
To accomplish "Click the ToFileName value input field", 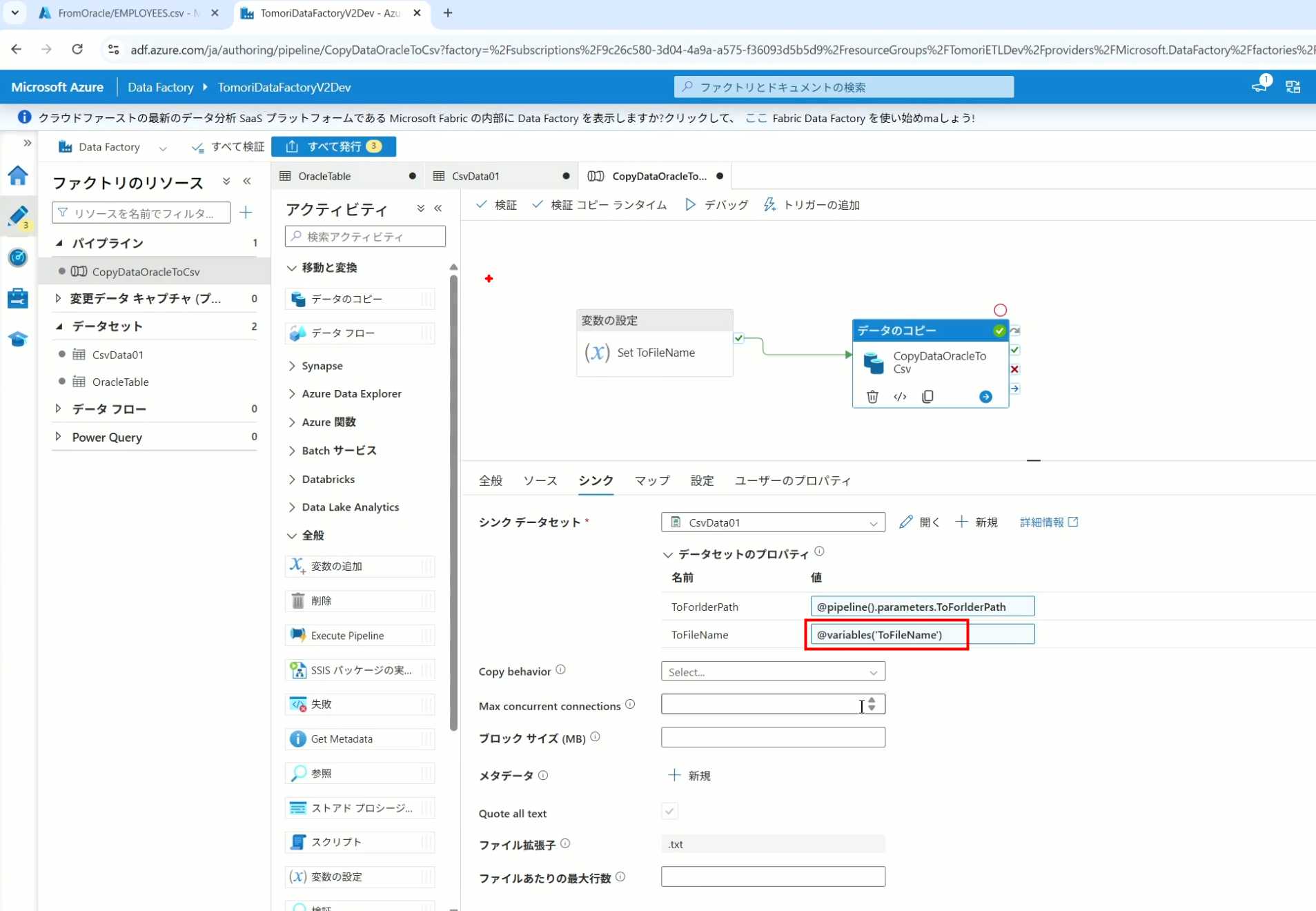I will 922,635.
